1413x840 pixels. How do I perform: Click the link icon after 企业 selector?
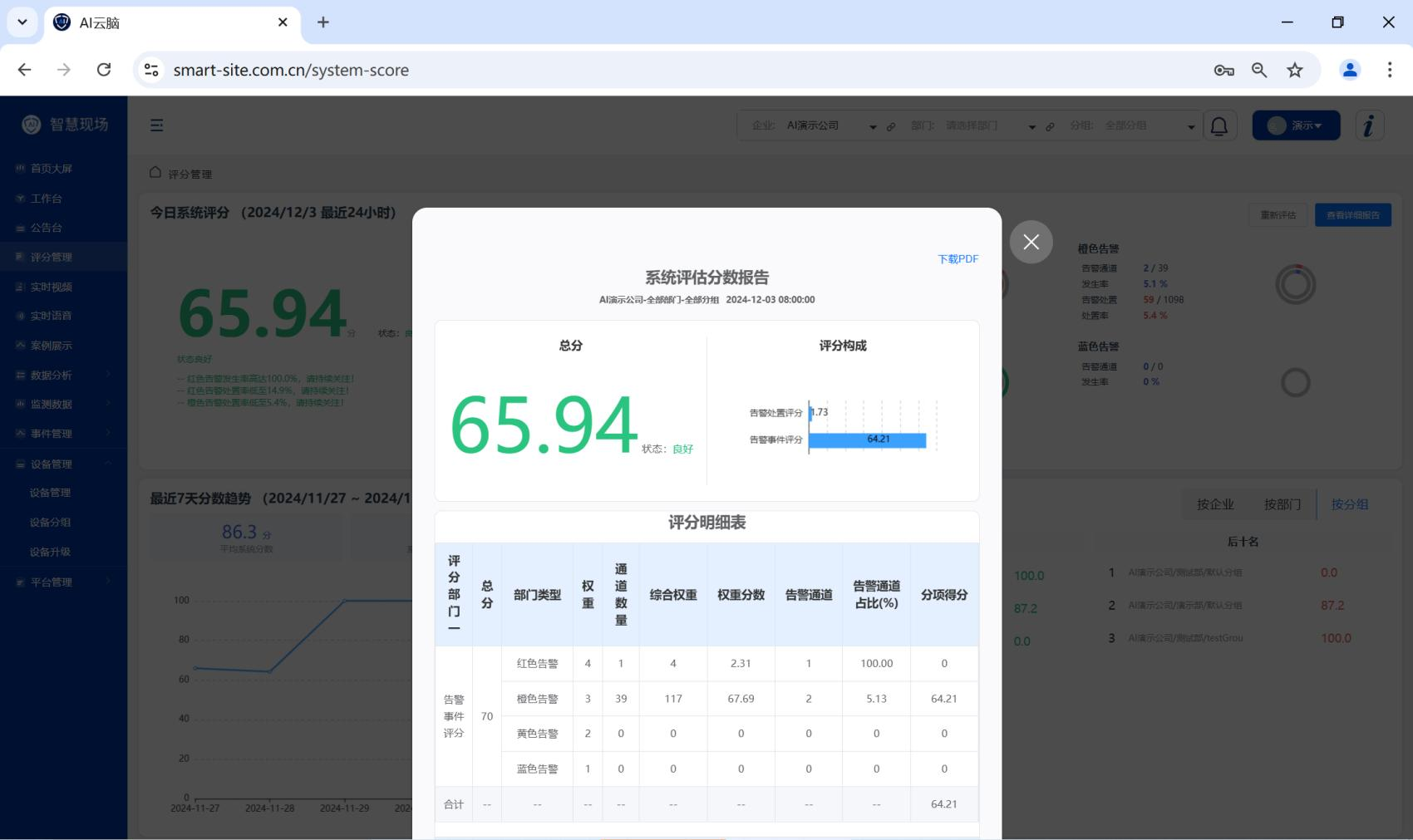(x=890, y=127)
